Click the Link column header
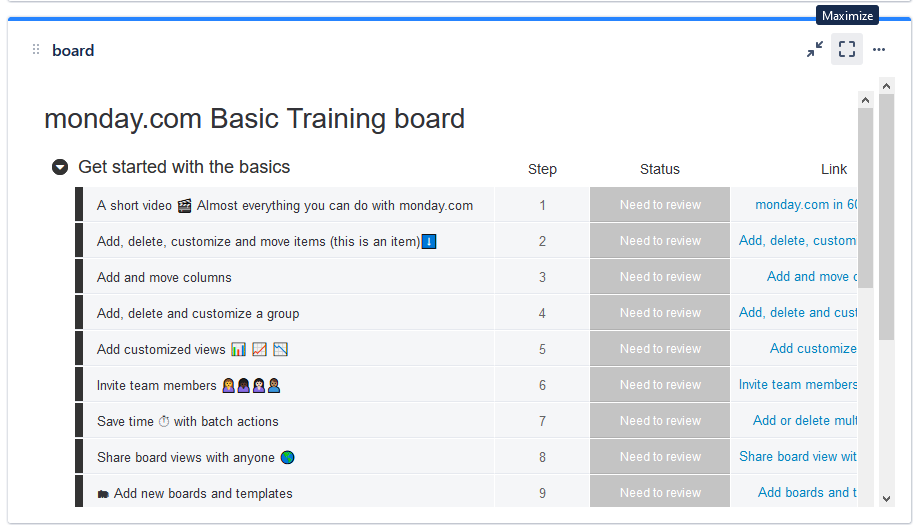The height and width of the screenshot is (531, 924). [x=834, y=169]
